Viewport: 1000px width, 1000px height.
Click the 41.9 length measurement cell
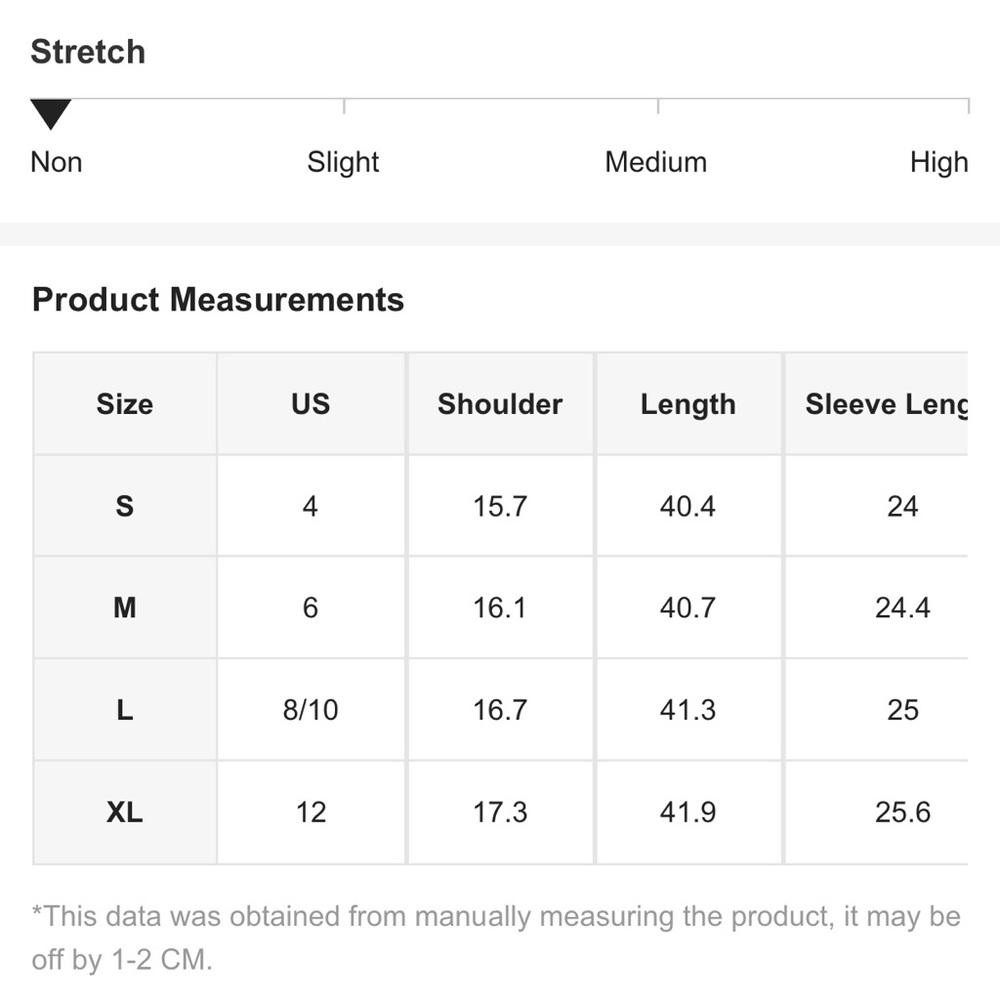tap(688, 812)
